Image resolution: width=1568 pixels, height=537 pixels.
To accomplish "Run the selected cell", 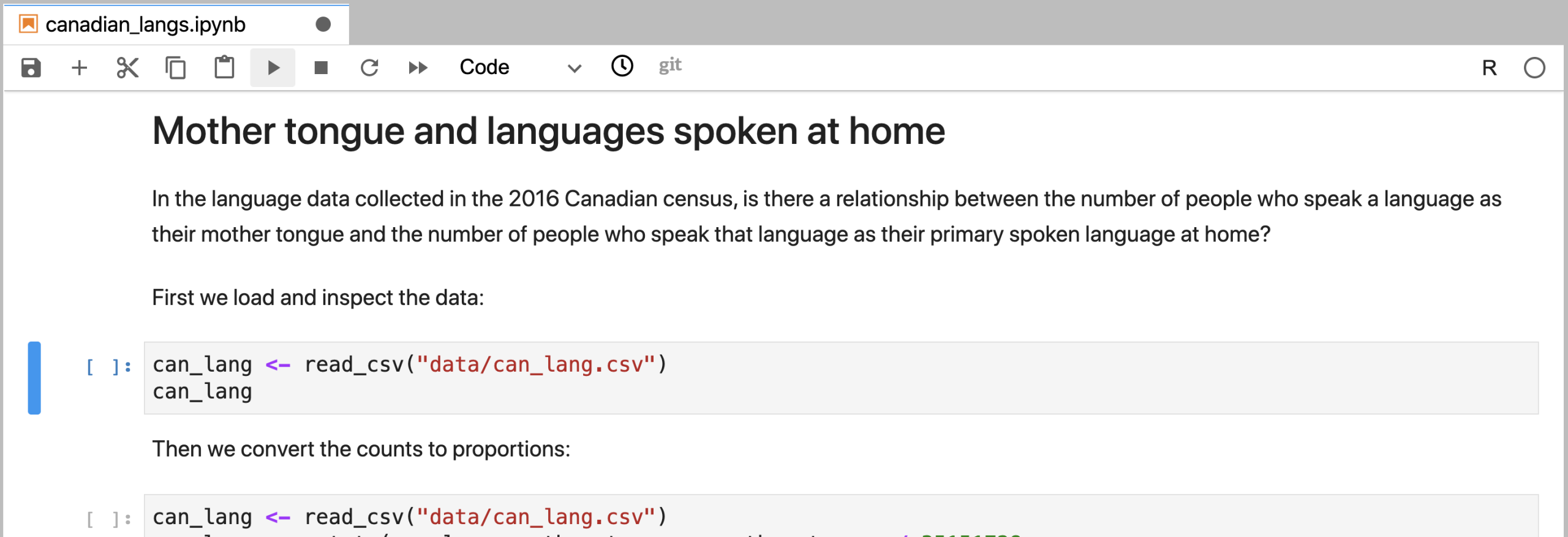I will 273,67.
